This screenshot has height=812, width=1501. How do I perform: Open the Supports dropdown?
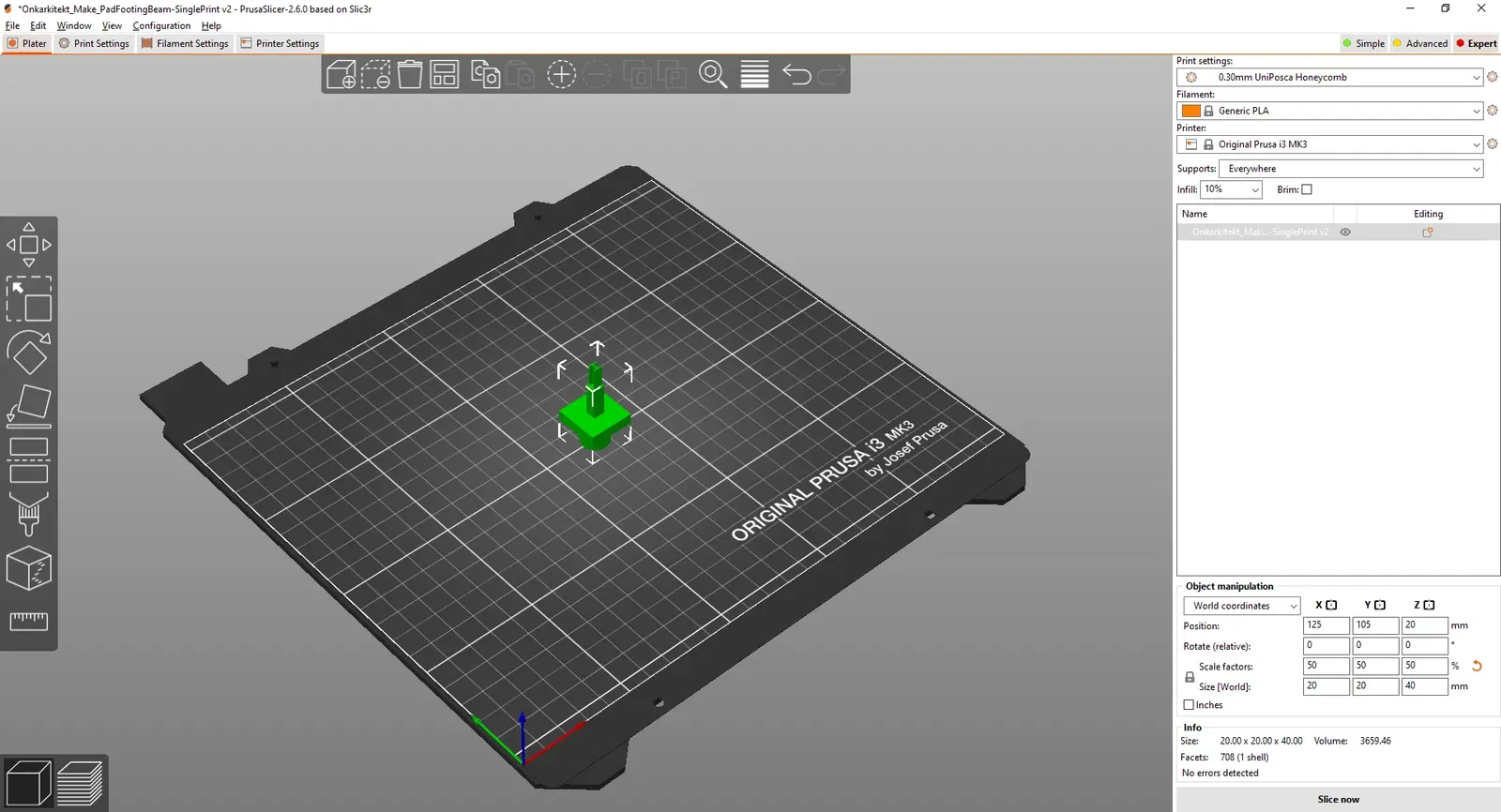click(1351, 169)
